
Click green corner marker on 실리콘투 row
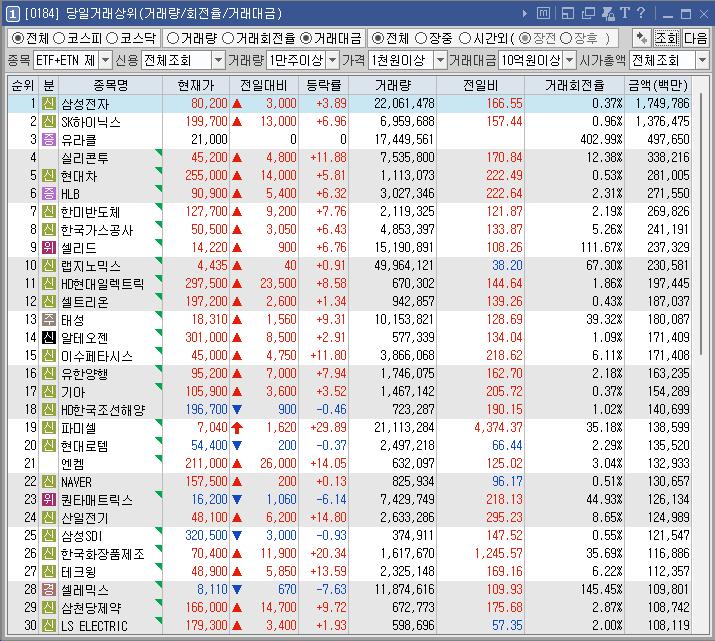[159, 152]
